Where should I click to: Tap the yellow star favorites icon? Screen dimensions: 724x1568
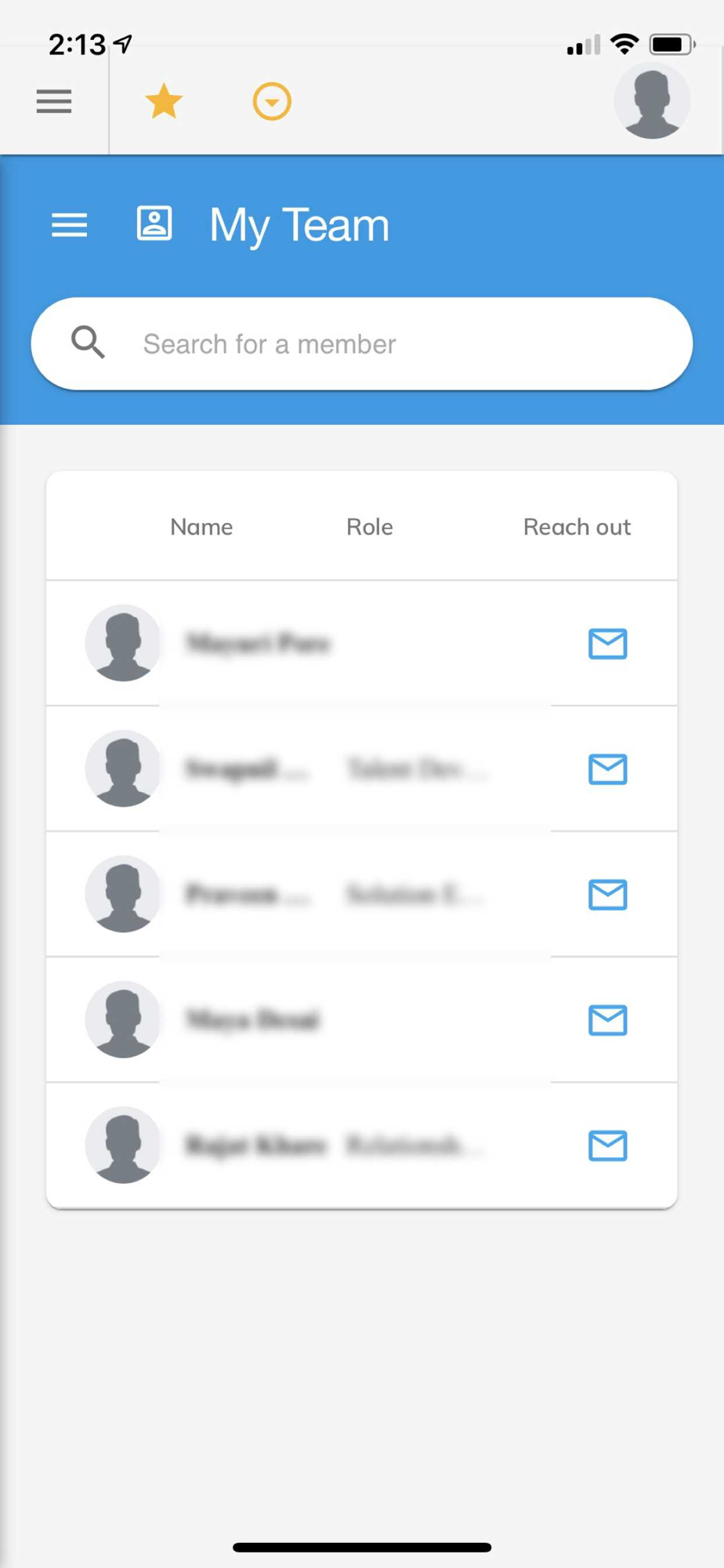164,101
